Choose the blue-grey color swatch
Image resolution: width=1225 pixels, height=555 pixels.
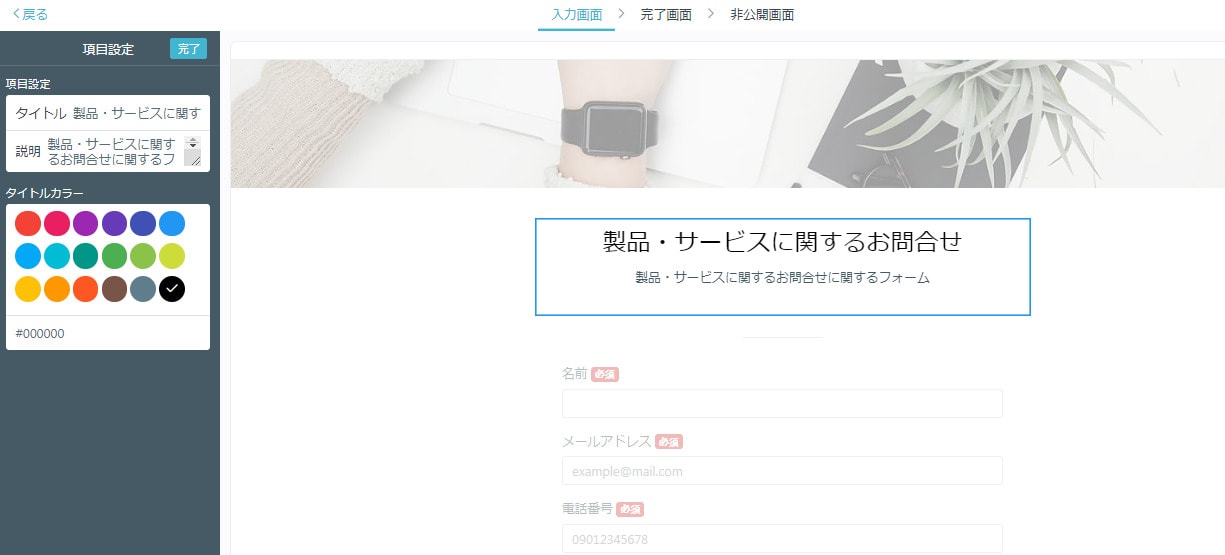pos(143,289)
